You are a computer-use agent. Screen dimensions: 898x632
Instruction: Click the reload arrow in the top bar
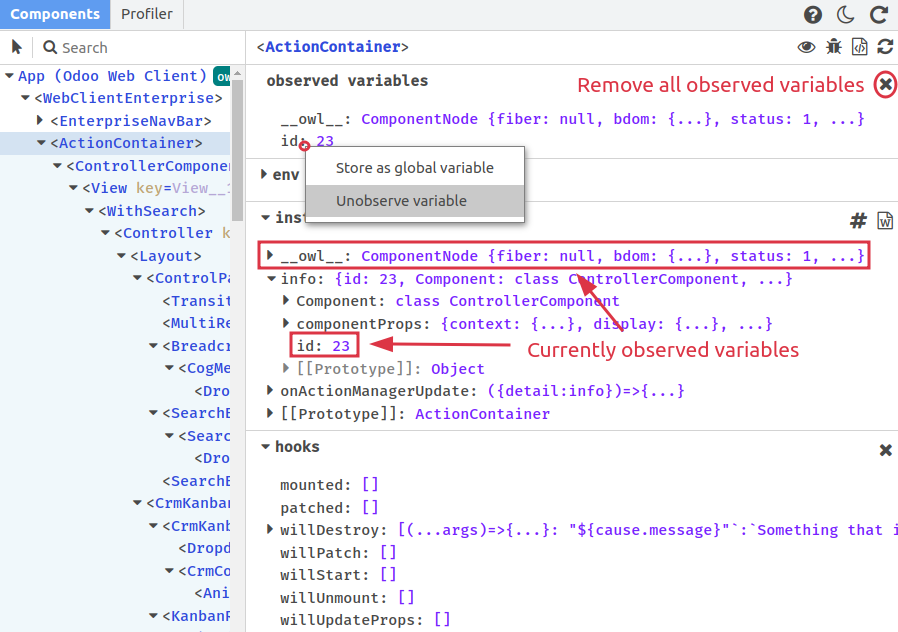(x=879, y=15)
